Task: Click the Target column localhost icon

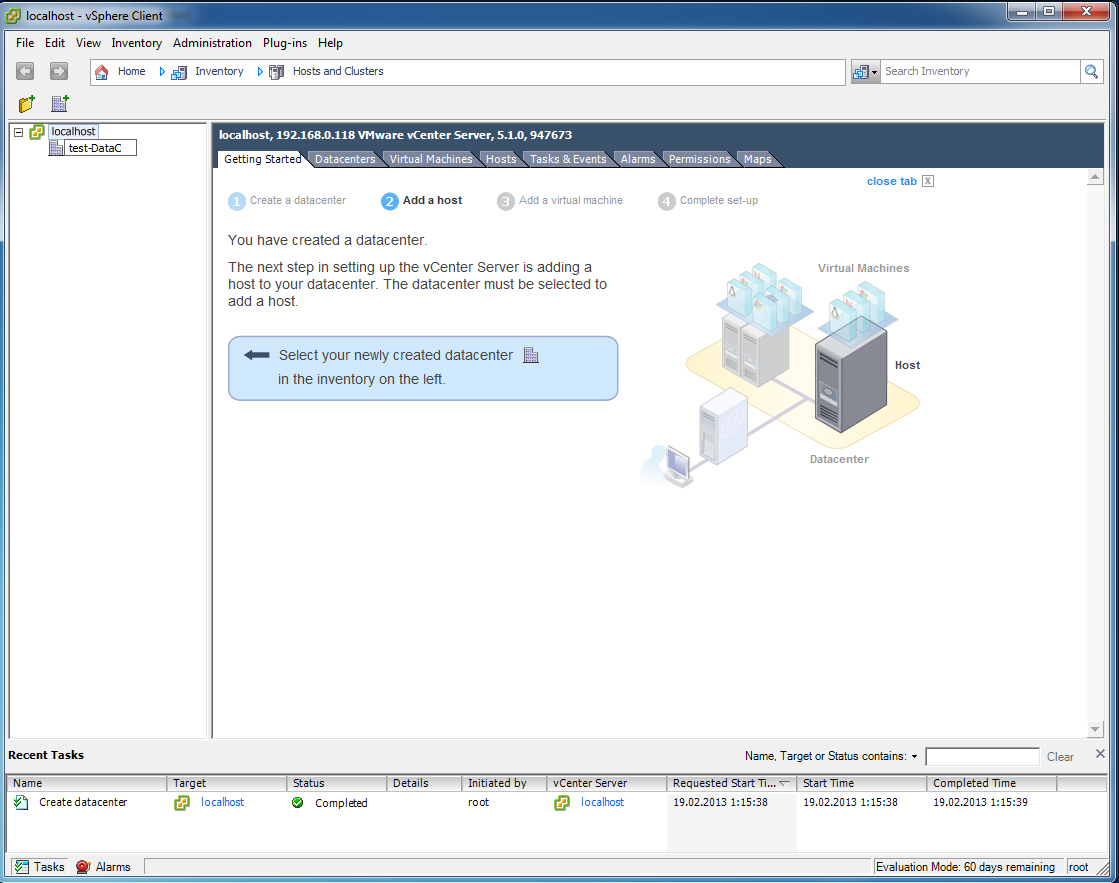Action: tap(182, 802)
